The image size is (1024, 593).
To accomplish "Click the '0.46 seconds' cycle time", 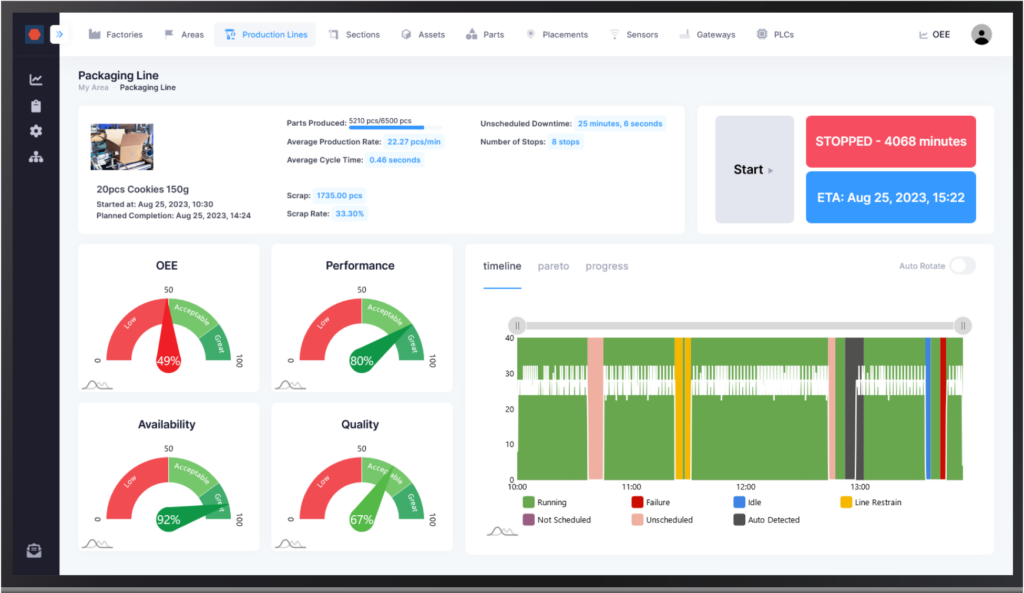I will tap(394, 160).
